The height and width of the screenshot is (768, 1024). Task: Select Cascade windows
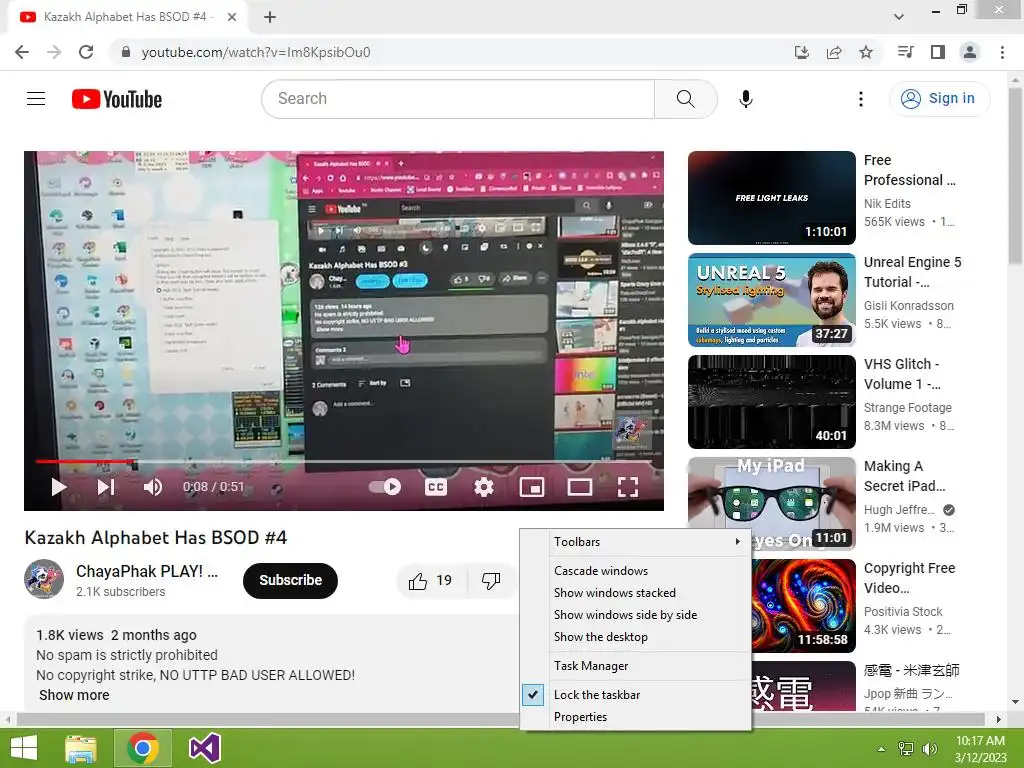635,570
